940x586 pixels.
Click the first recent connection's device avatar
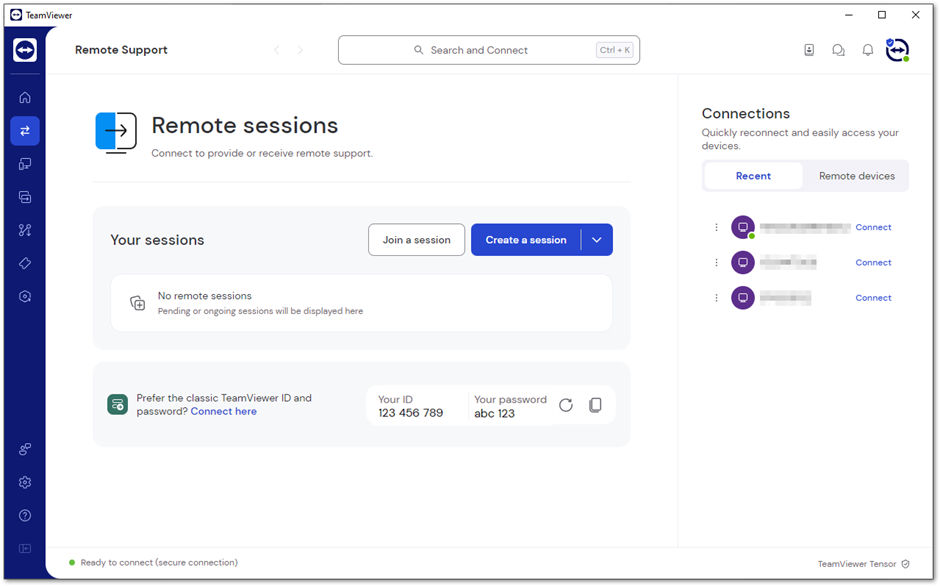click(x=743, y=227)
